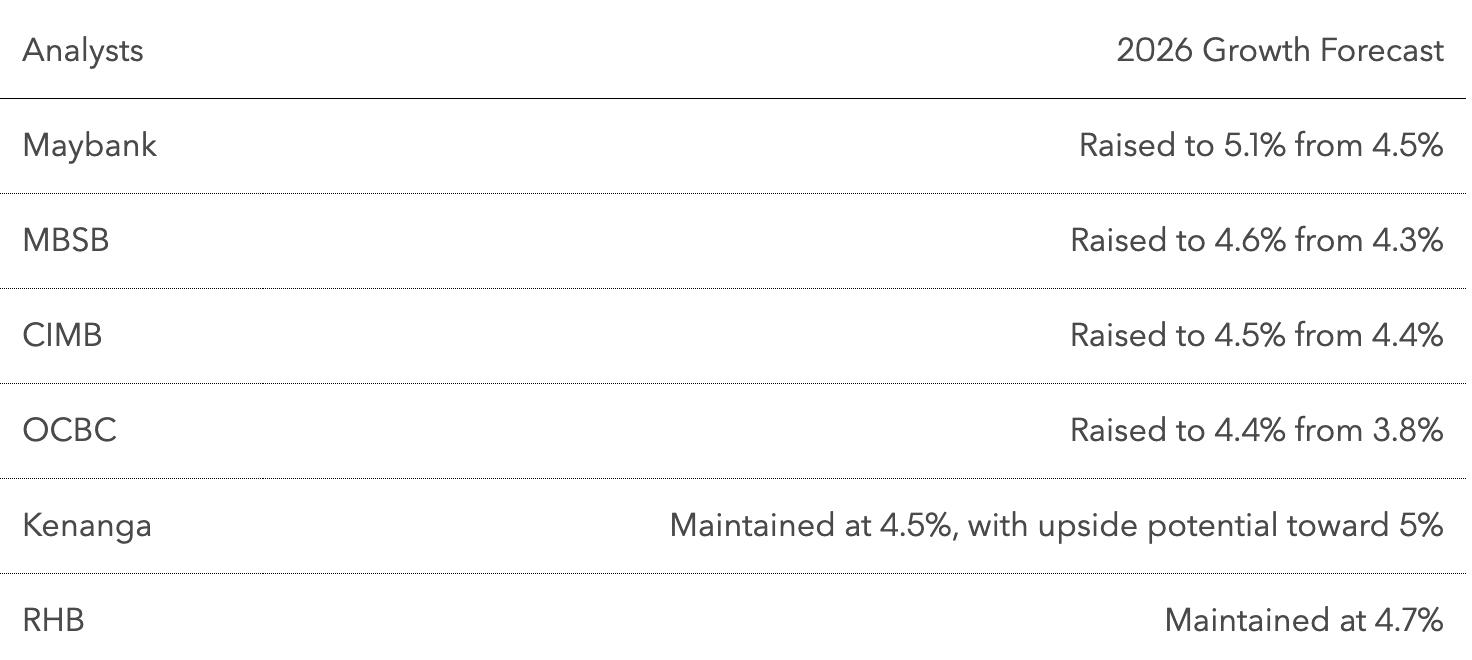
Task: Select the CIMB analyst name
Action: (x=62, y=335)
